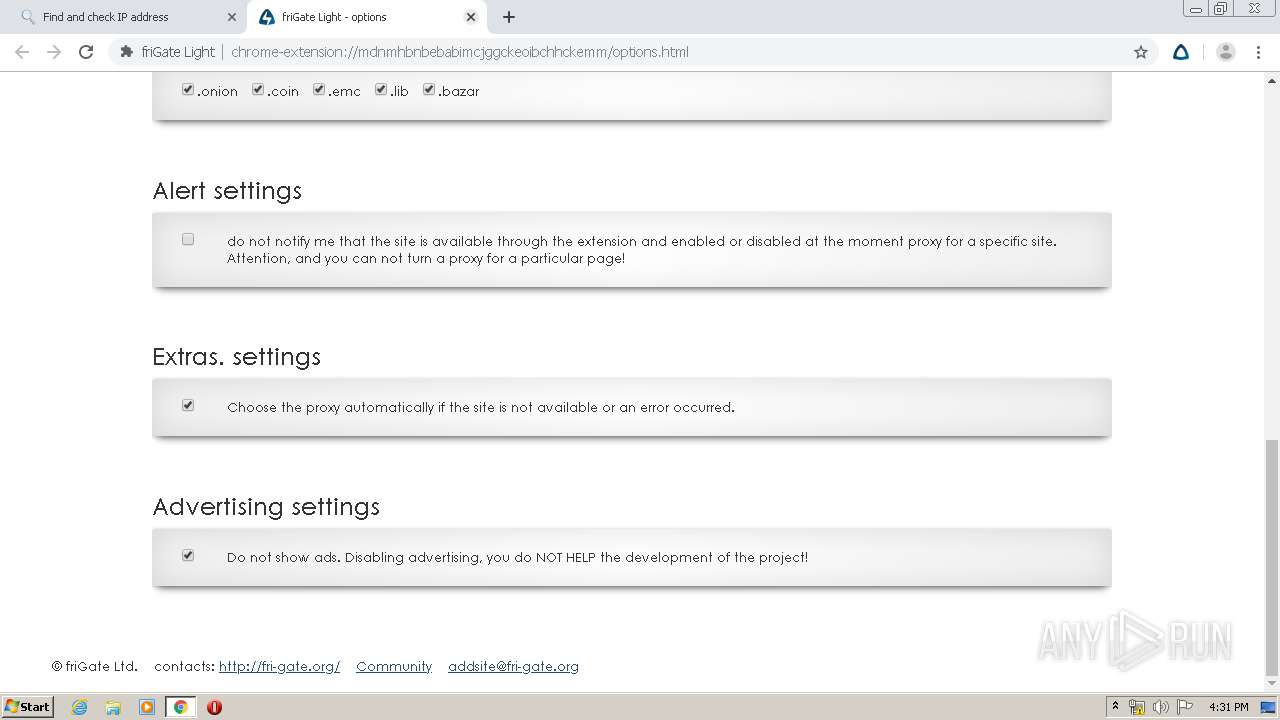
Task: Click the extension puzzle icon in address bar
Action: (x=126, y=52)
